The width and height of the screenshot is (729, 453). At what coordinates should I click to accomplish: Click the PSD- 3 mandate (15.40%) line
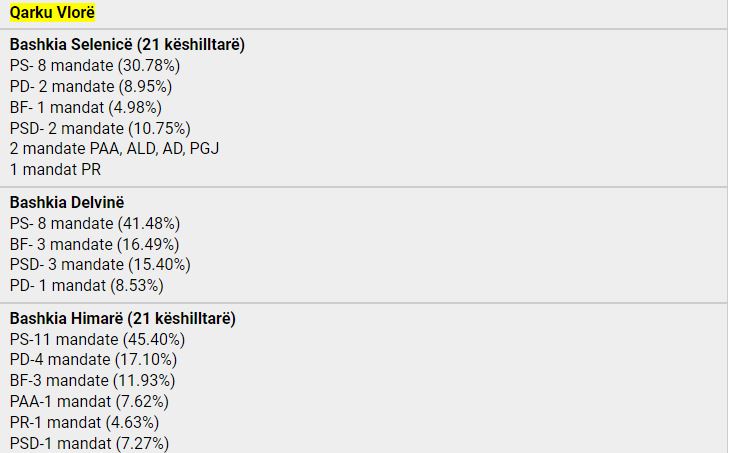[x=100, y=265]
